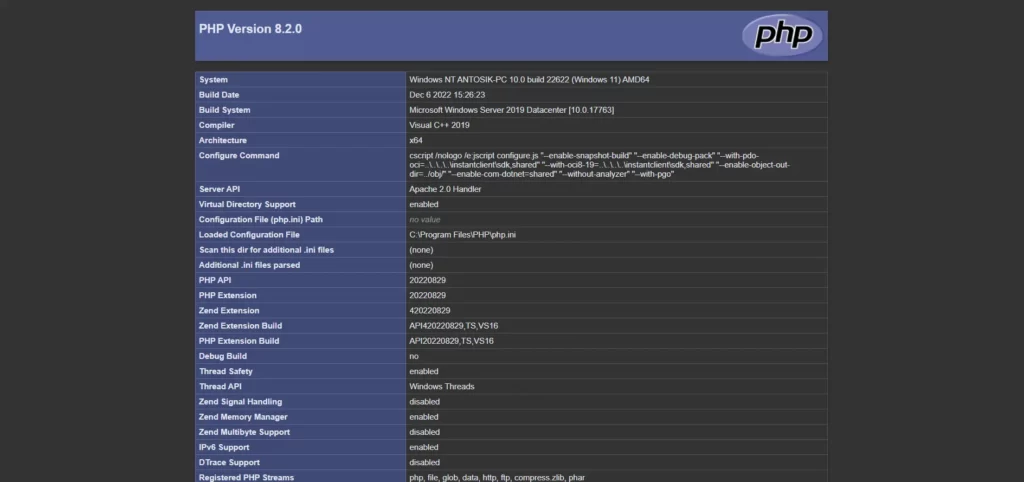The width and height of the screenshot is (1024, 482).
Task: Select the PHP API value 20220829
Action: coord(428,280)
